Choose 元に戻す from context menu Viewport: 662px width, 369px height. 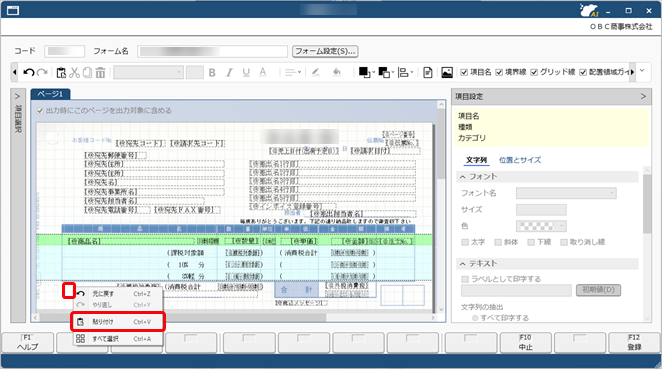(119, 293)
